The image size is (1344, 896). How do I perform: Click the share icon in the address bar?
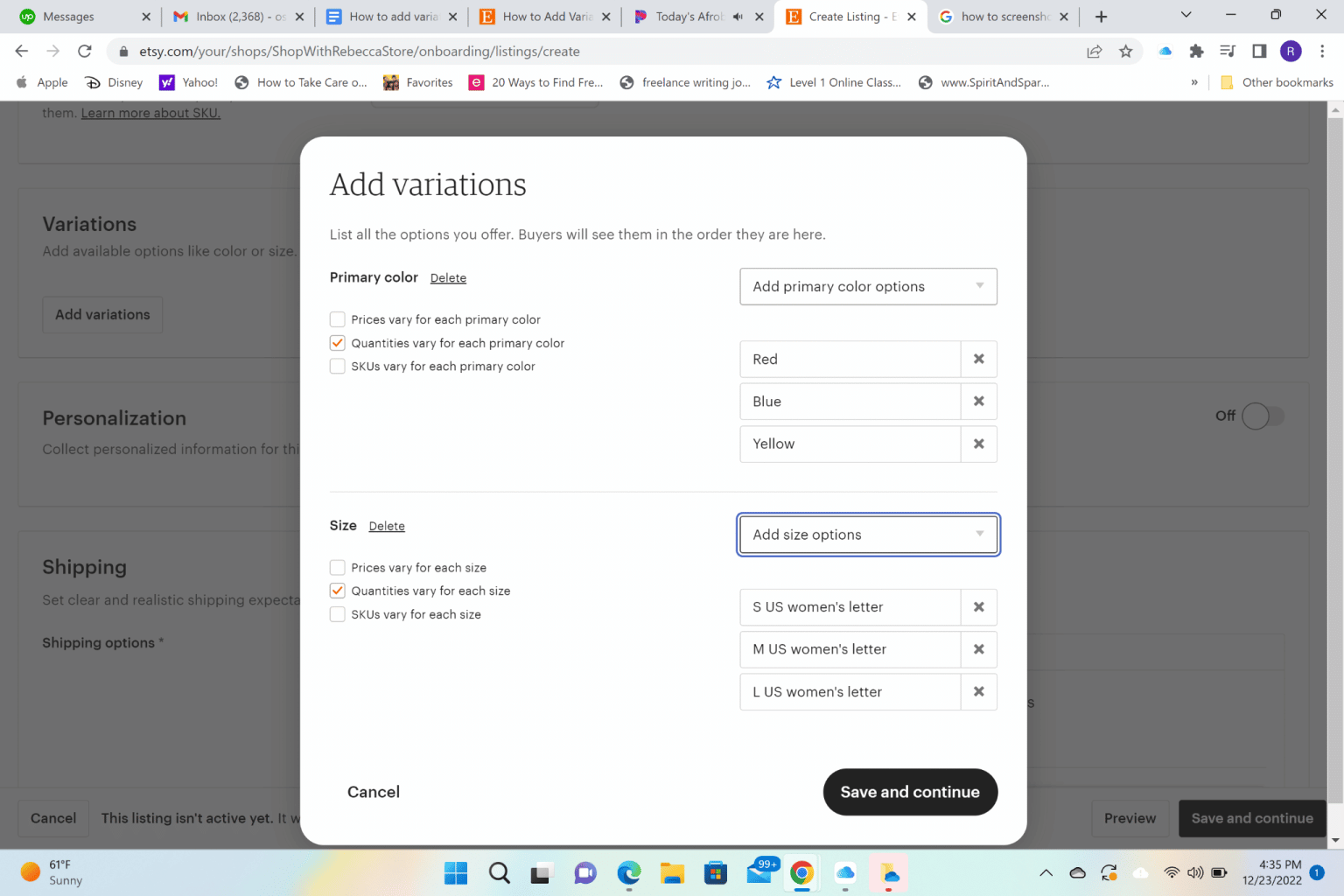1094,51
